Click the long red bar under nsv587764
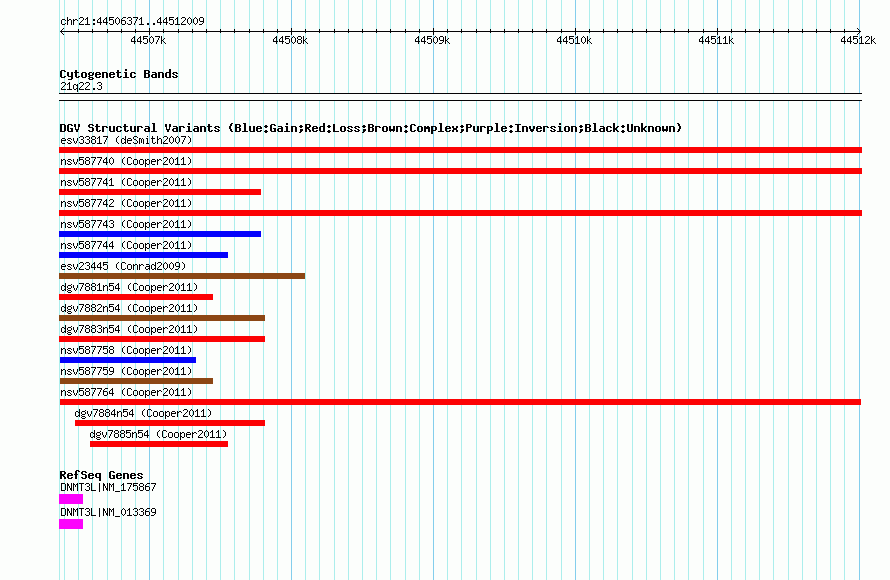890x580 pixels. click(x=460, y=402)
